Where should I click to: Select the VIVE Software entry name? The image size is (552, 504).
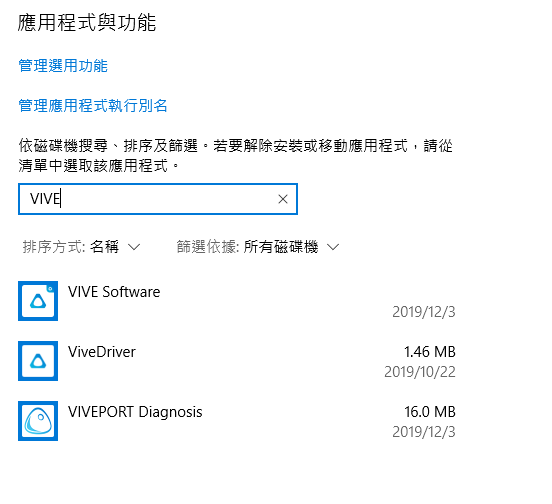click(114, 292)
